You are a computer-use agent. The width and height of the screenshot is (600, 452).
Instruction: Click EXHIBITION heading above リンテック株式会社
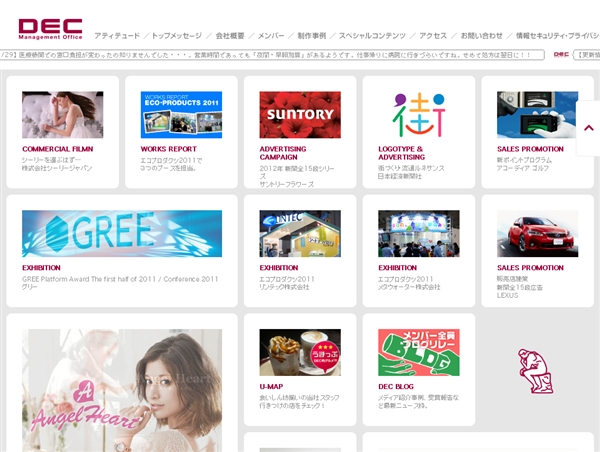coord(279,268)
